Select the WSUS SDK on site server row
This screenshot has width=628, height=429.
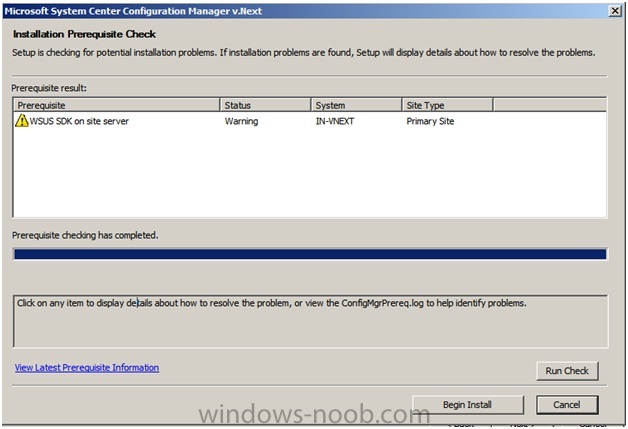click(x=309, y=121)
